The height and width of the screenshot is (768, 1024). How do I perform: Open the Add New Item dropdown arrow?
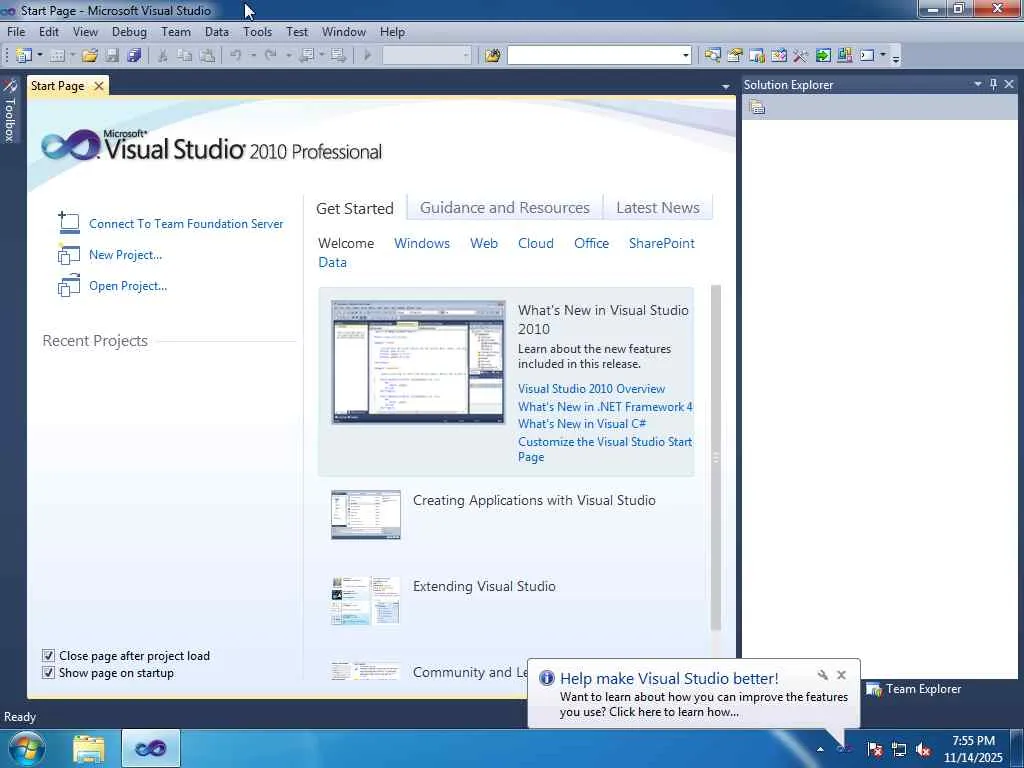[72, 56]
